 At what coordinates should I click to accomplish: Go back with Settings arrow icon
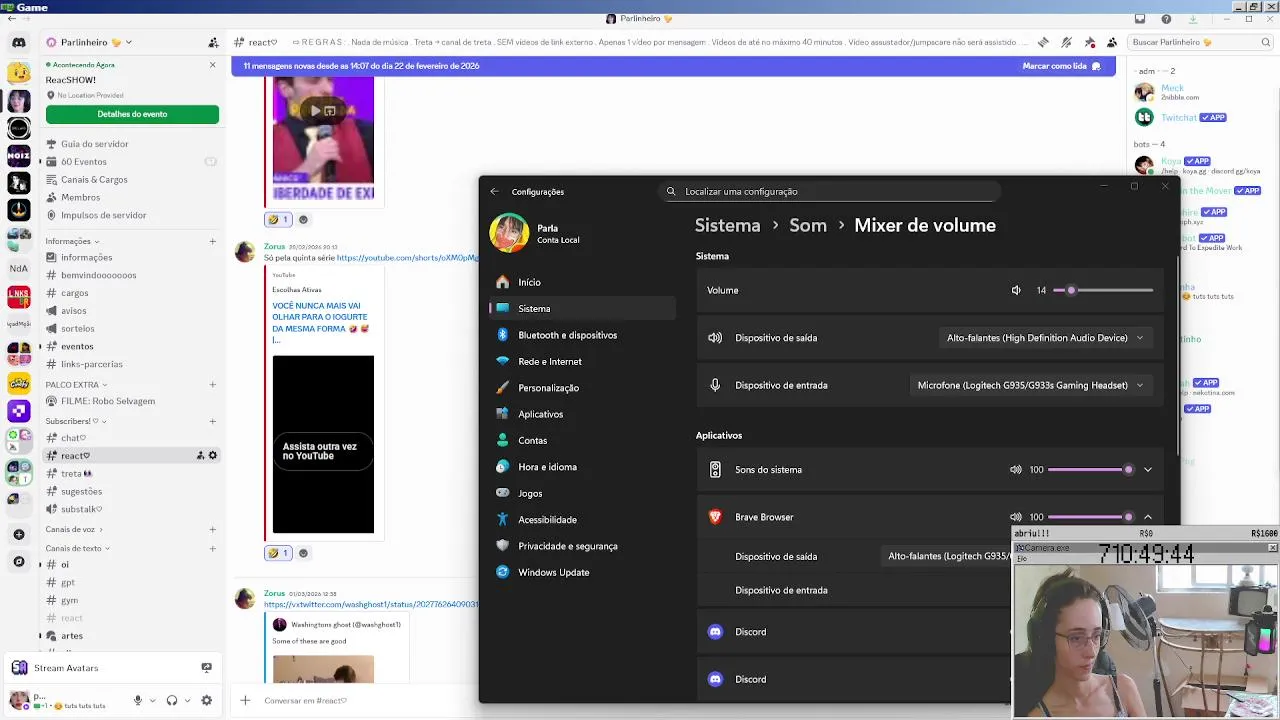click(494, 192)
